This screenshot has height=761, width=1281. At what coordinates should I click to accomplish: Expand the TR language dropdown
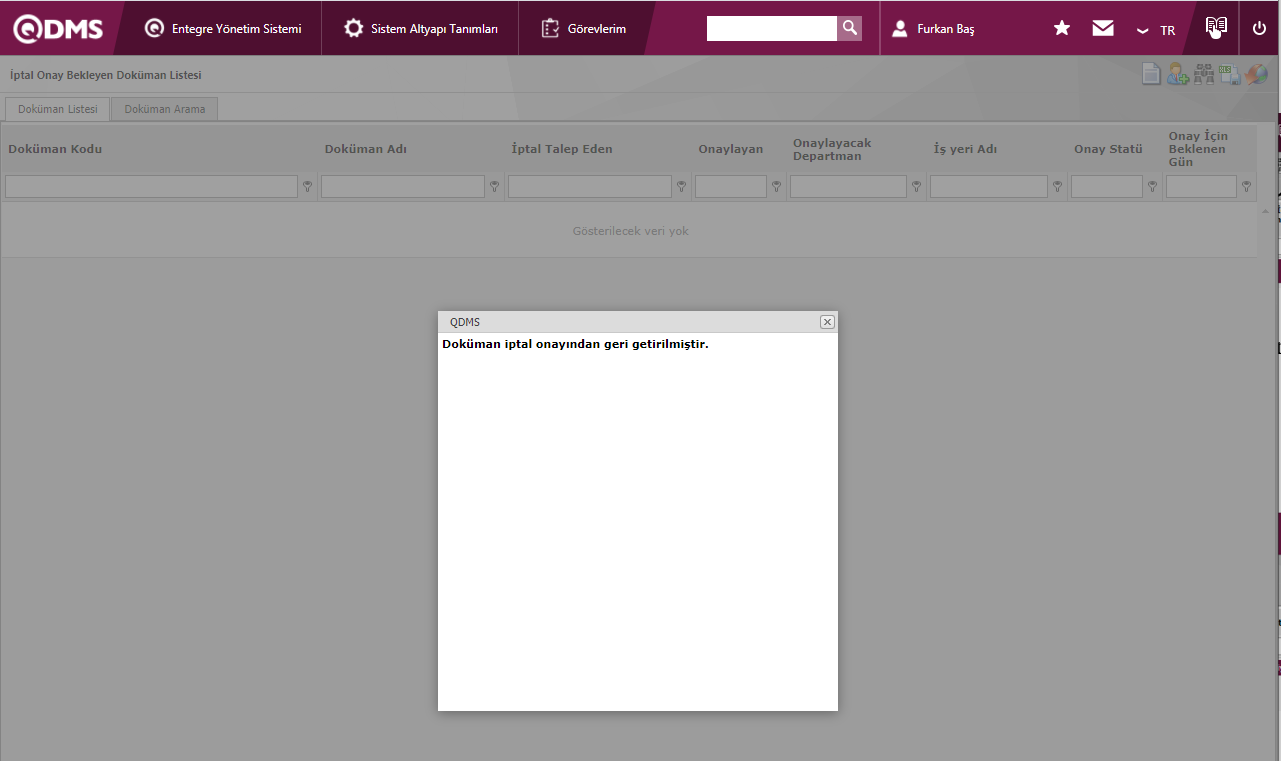point(1156,30)
